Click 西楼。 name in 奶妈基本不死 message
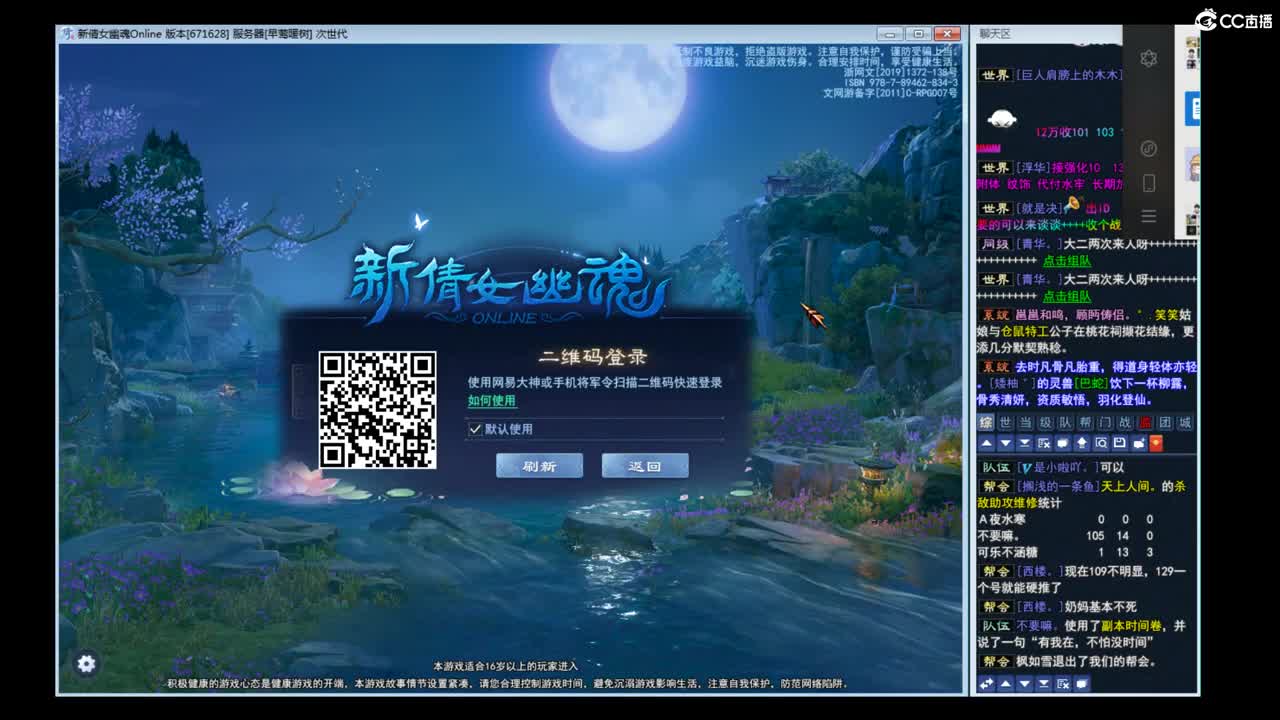1280x720 pixels. [1039, 607]
